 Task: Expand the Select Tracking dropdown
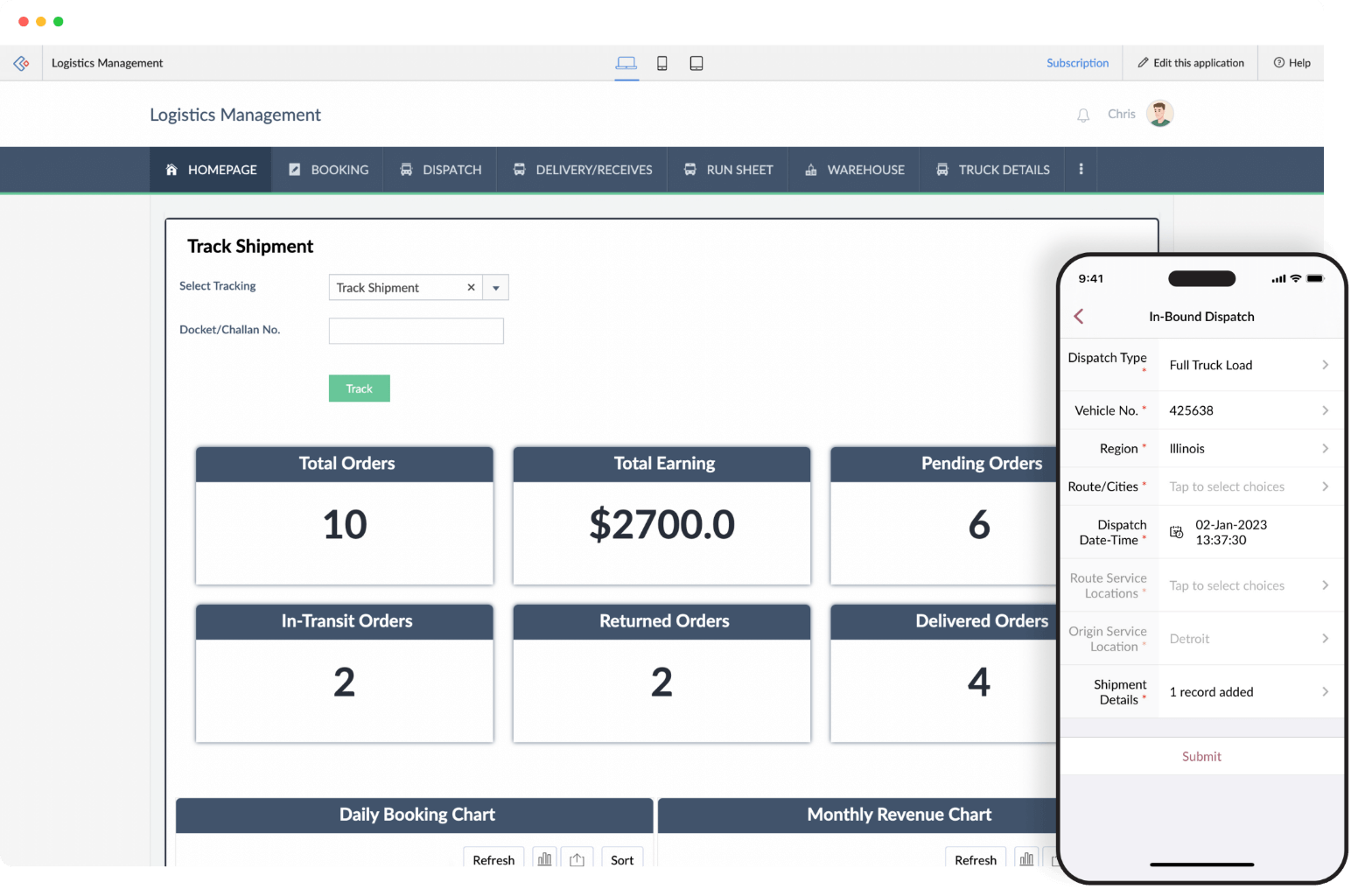(x=495, y=287)
